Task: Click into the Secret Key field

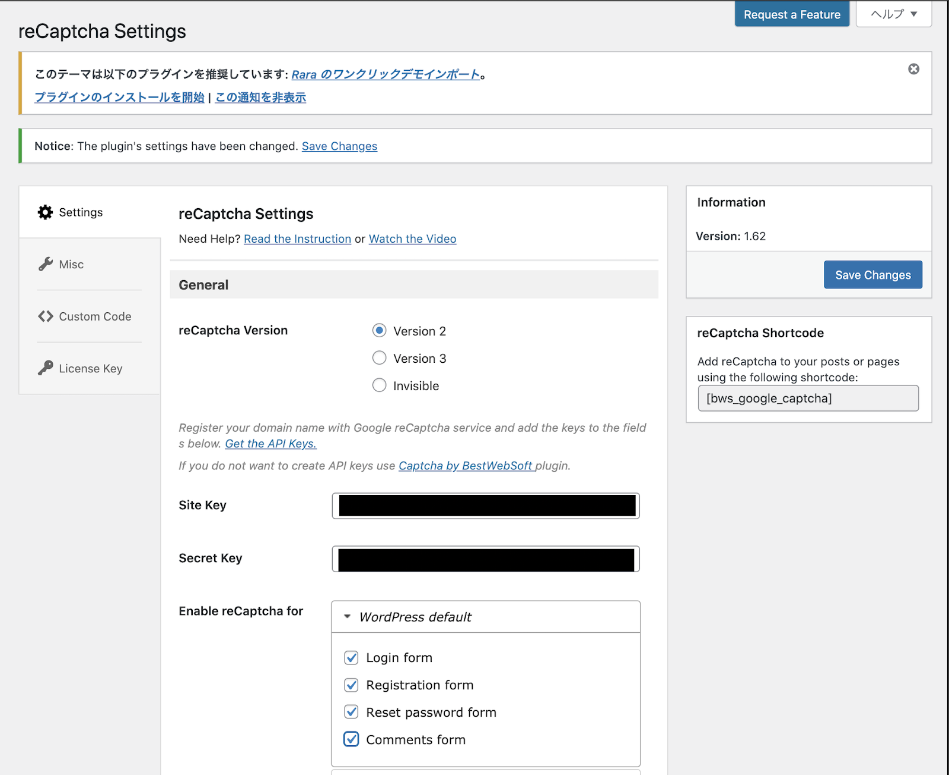Action: pyautogui.click(x=485, y=559)
